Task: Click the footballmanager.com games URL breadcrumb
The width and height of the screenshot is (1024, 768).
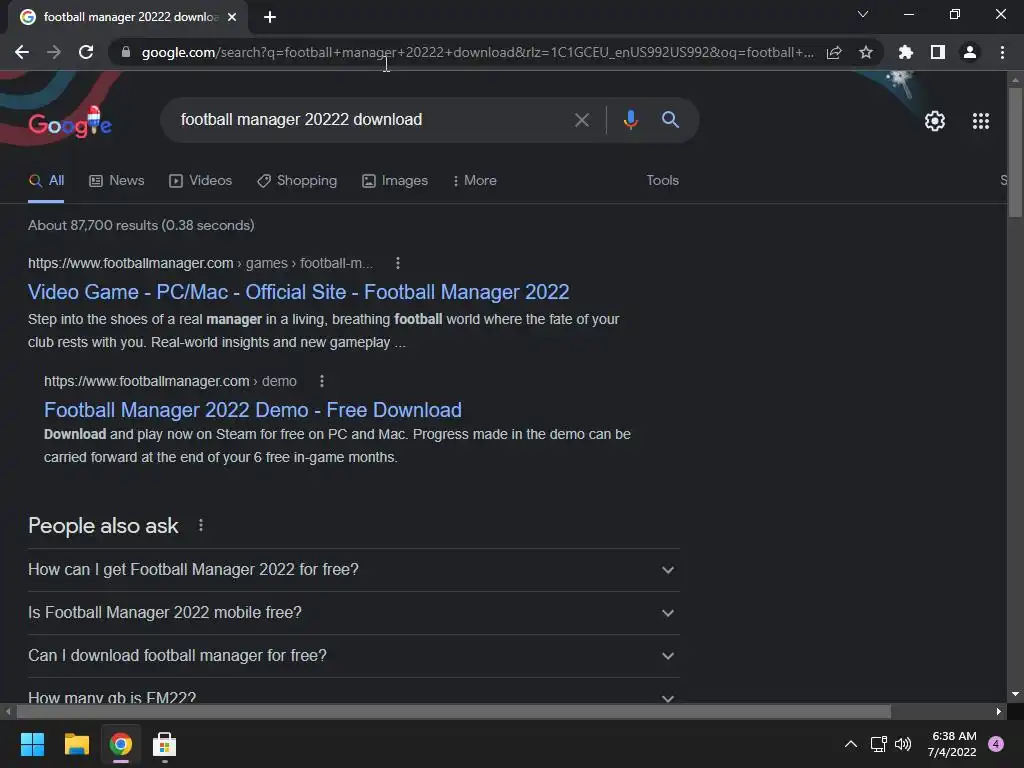Action: coord(200,263)
